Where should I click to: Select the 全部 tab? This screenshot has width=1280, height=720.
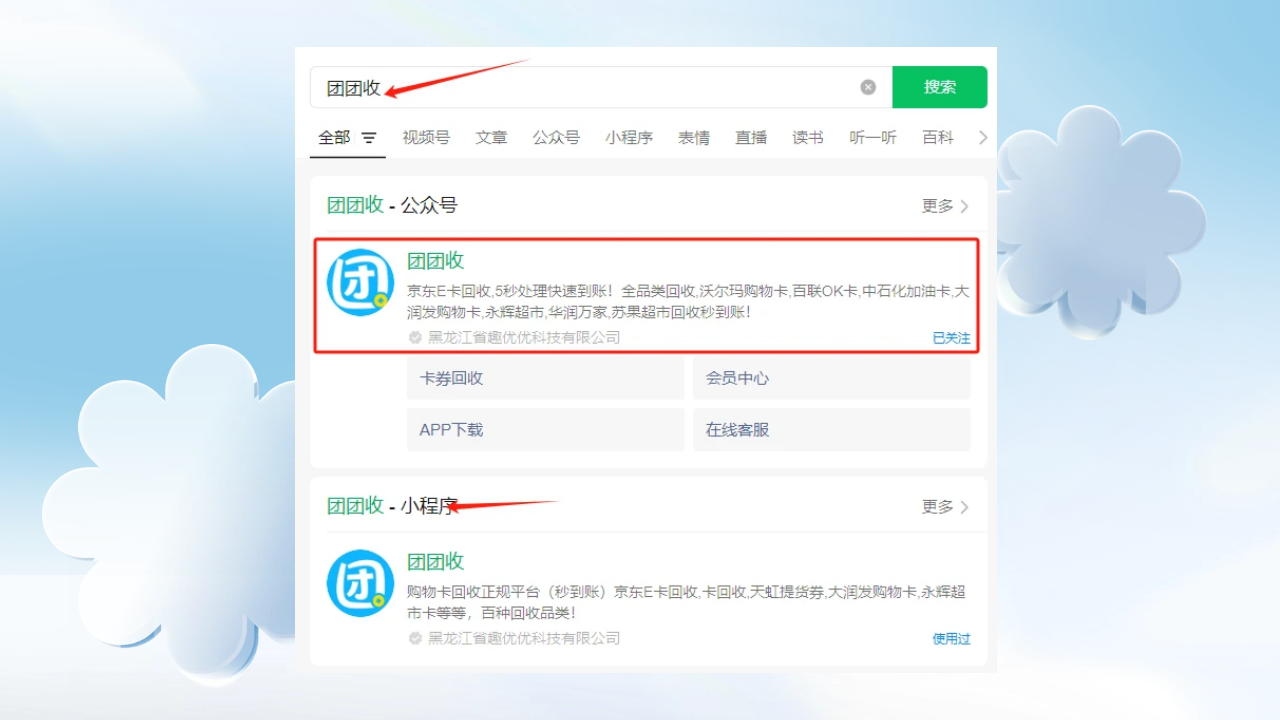334,138
